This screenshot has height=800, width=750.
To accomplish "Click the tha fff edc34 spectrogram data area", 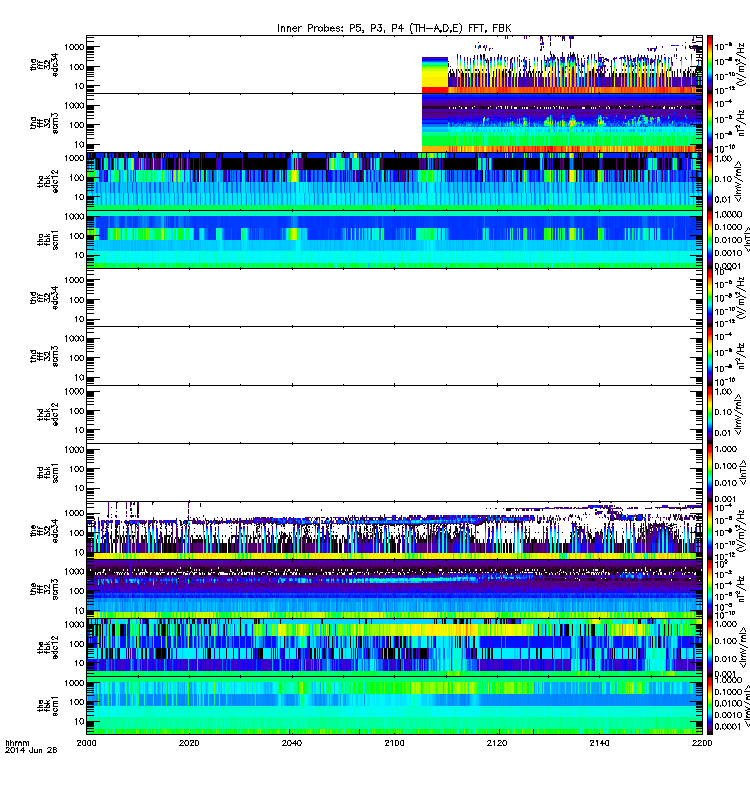I will point(562,65).
